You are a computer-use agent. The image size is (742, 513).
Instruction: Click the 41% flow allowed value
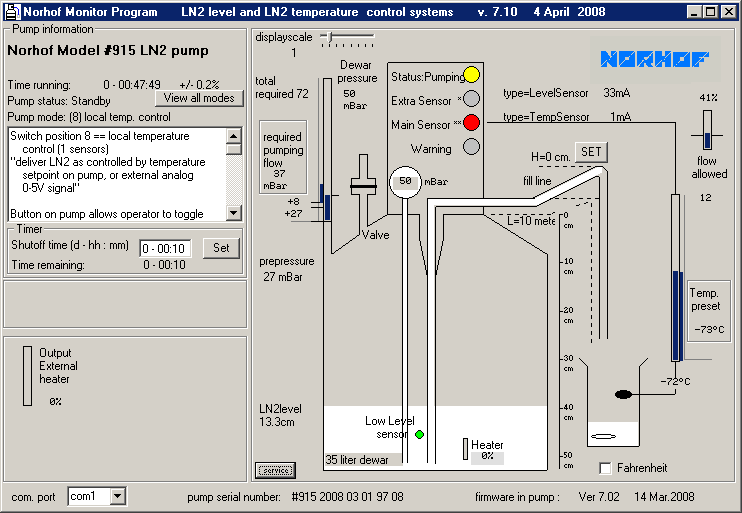pyautogui.click(x=708, y=97)
